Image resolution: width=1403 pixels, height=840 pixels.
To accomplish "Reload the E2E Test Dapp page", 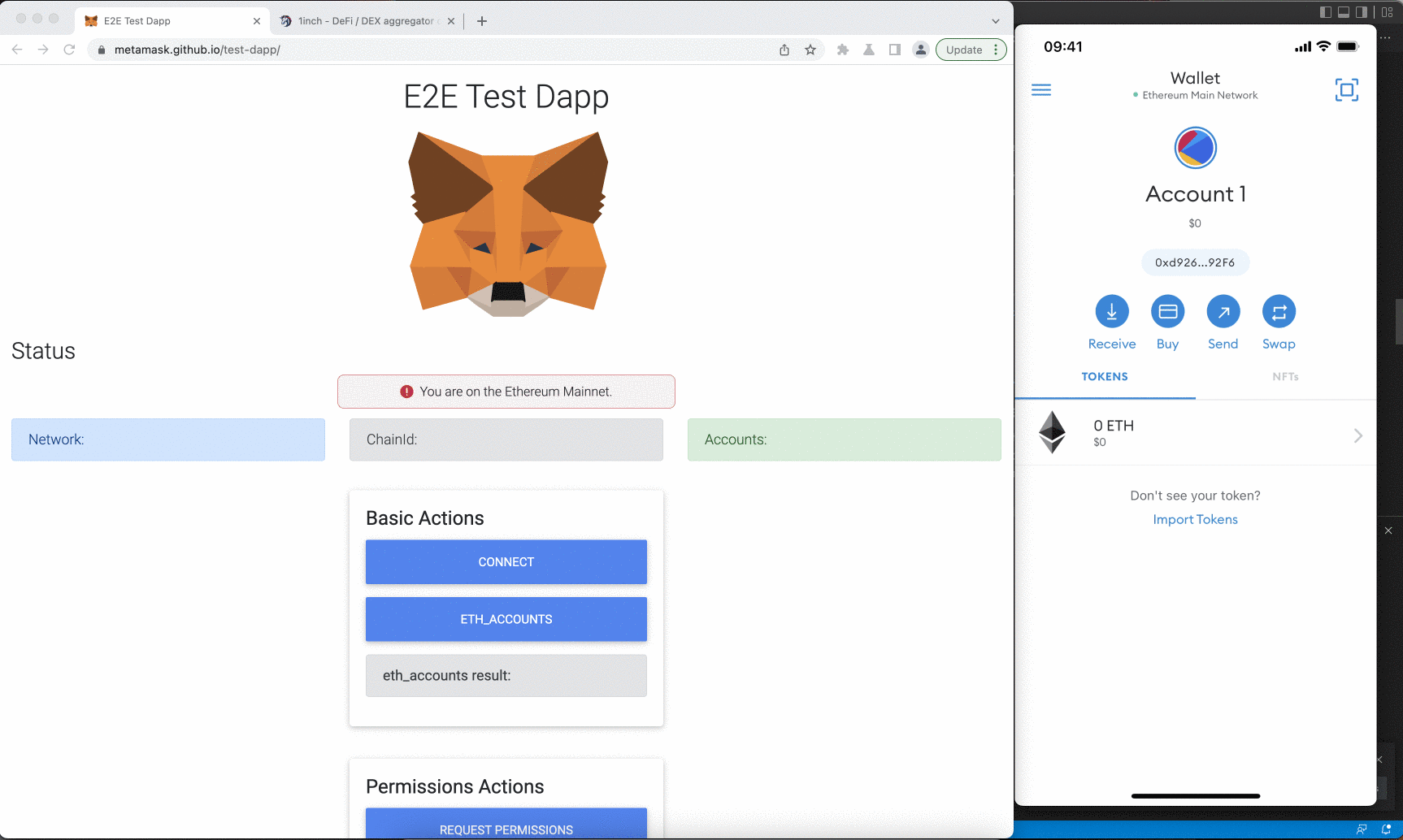I will (69, 50).
